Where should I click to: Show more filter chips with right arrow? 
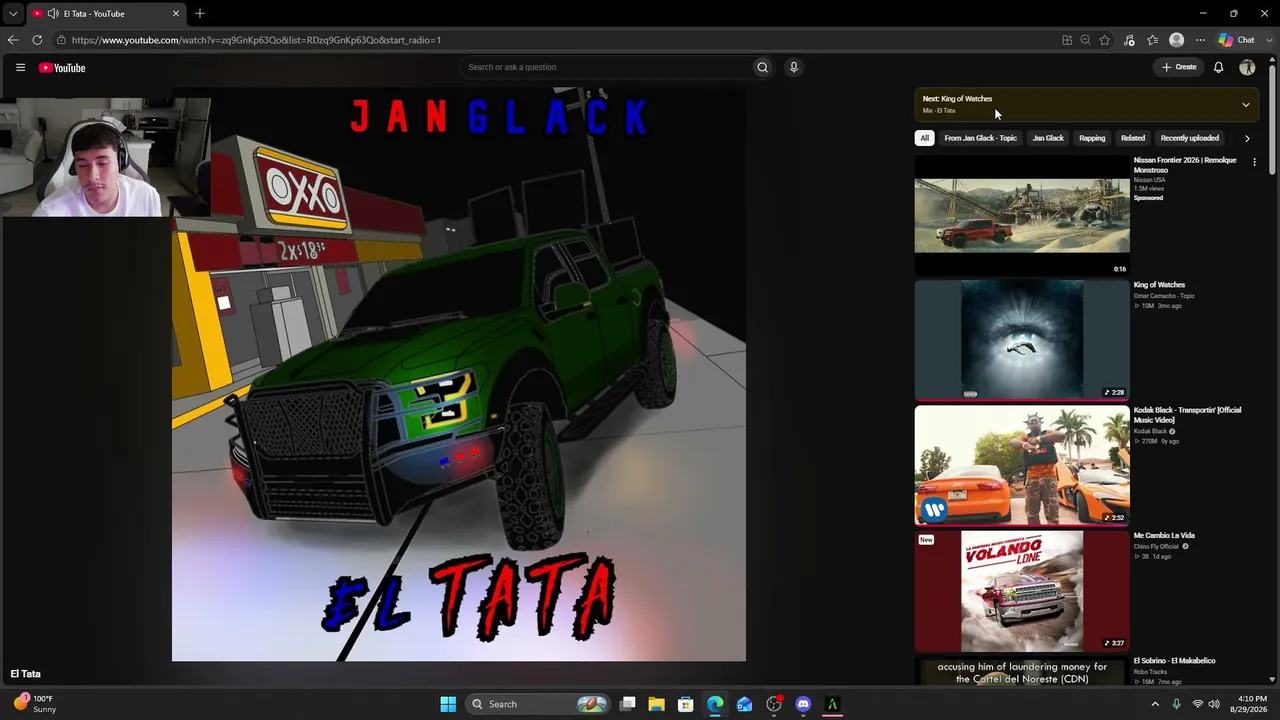click(1247, 138)
